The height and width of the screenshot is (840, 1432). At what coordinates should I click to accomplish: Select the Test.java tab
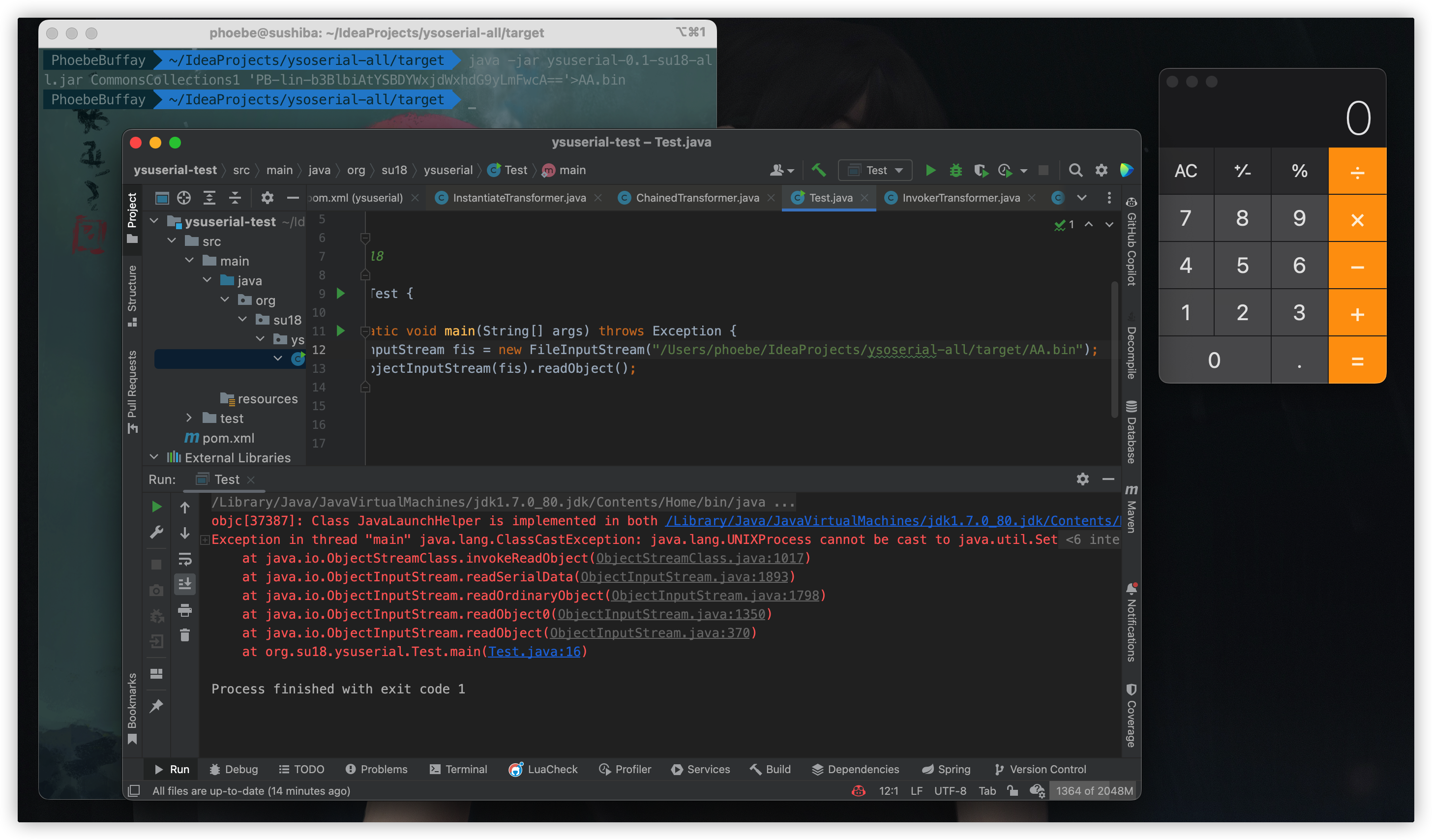click(x=828, y=198)
